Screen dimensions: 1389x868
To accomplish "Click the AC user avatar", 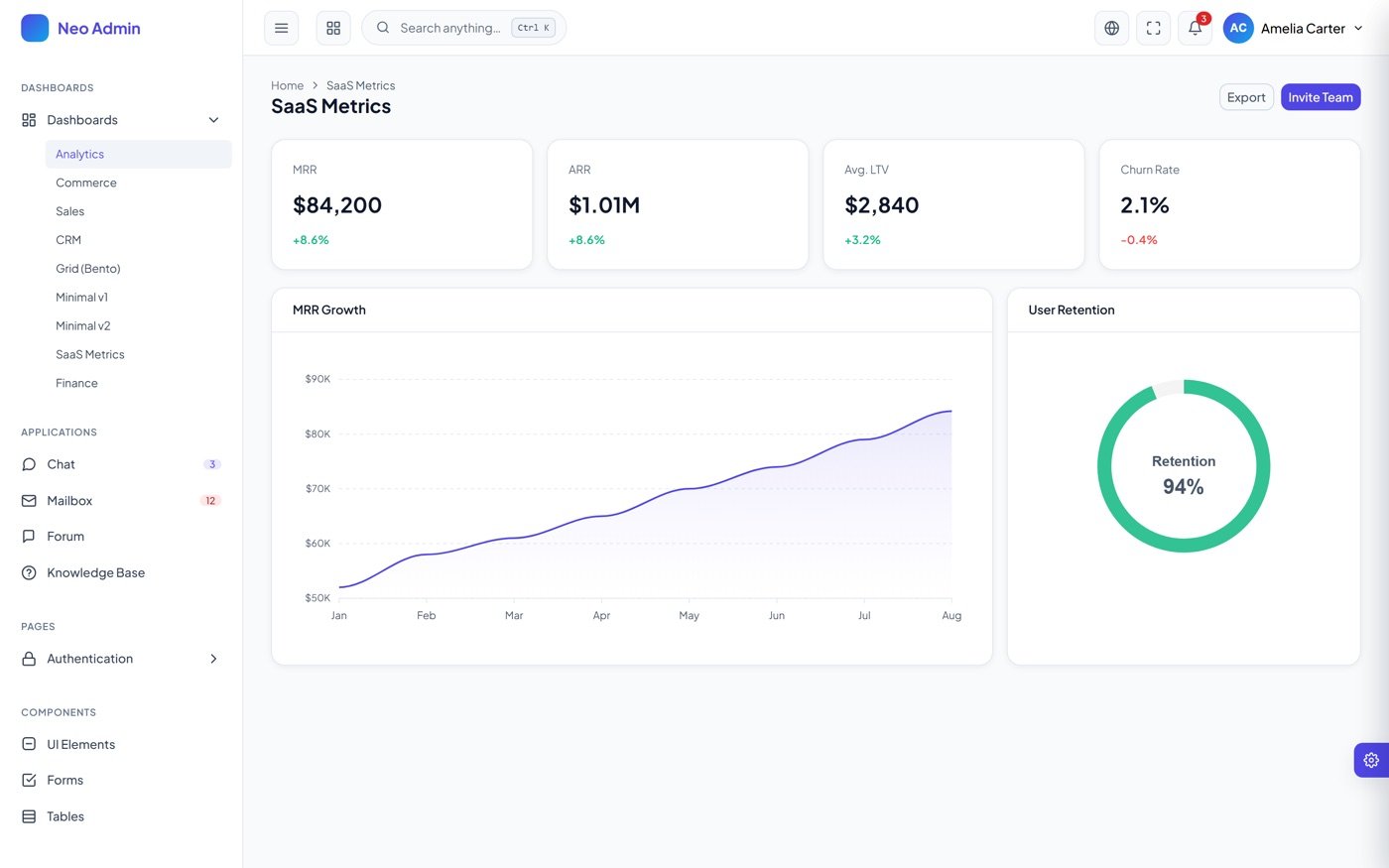I will (1238, 28).
